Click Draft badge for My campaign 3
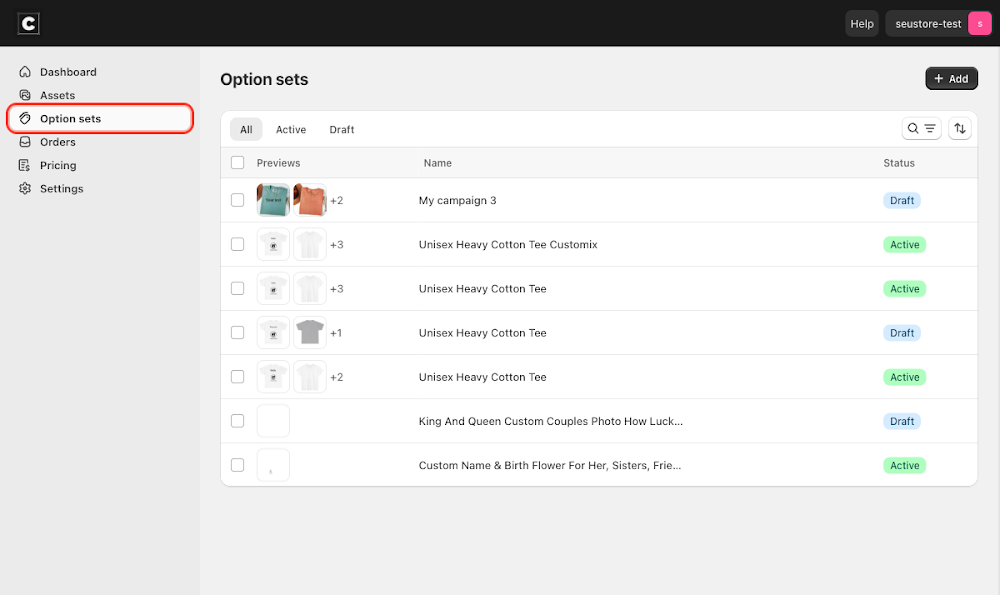 pos(902,200)
